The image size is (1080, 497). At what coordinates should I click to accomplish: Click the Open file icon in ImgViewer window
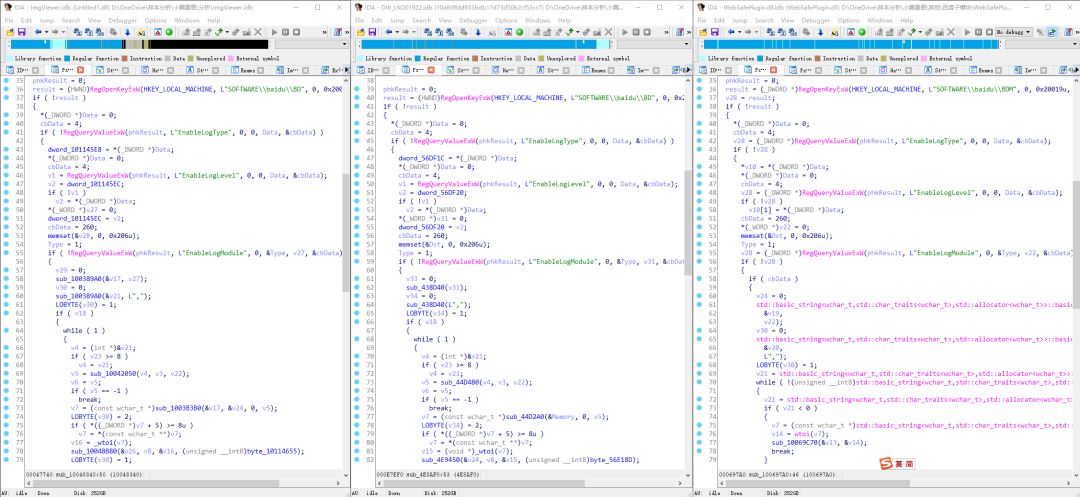[10, 32]
